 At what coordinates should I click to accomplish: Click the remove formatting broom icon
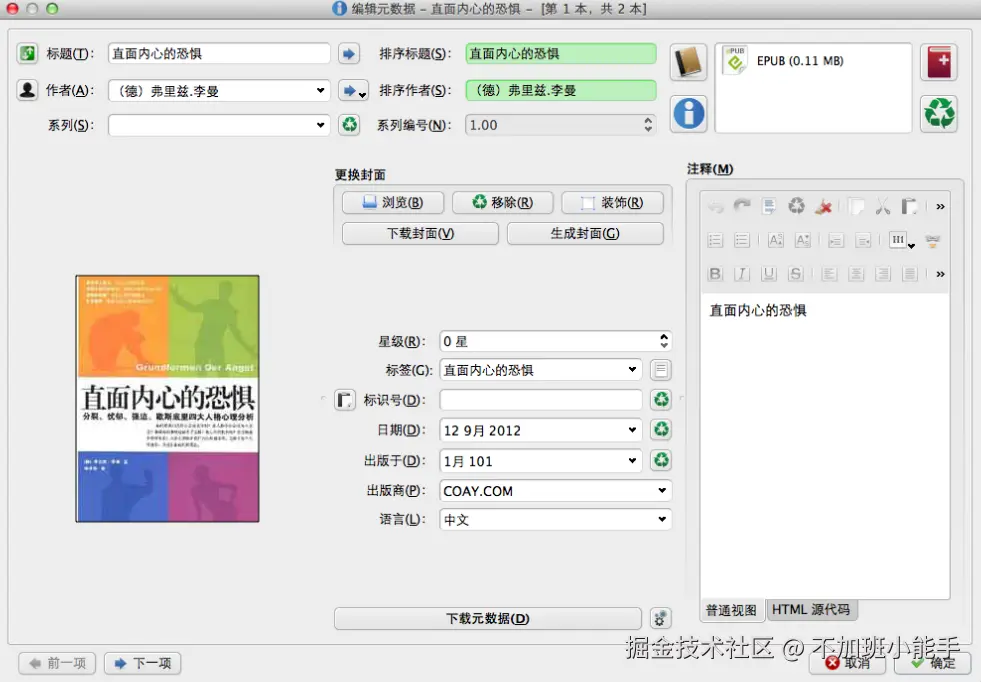click(823, 206)
